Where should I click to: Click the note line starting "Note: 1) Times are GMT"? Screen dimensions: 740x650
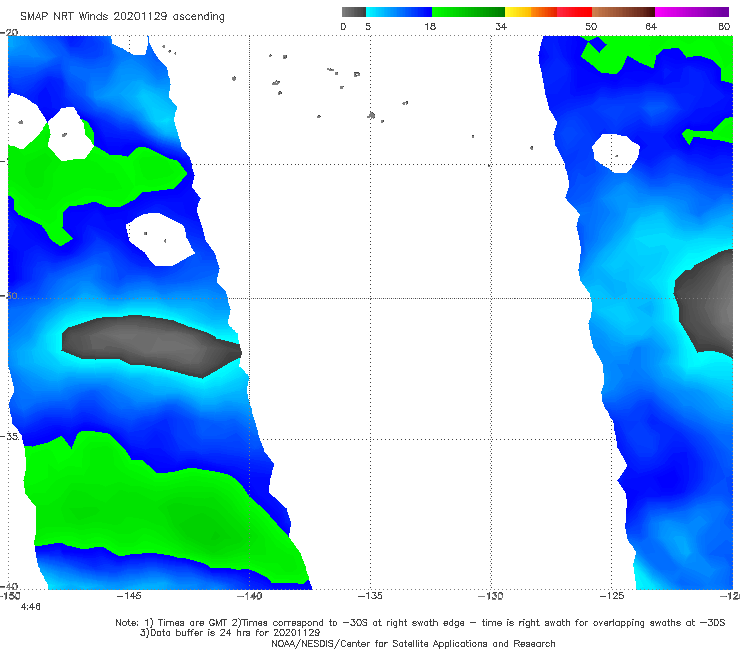click(420, 623)
